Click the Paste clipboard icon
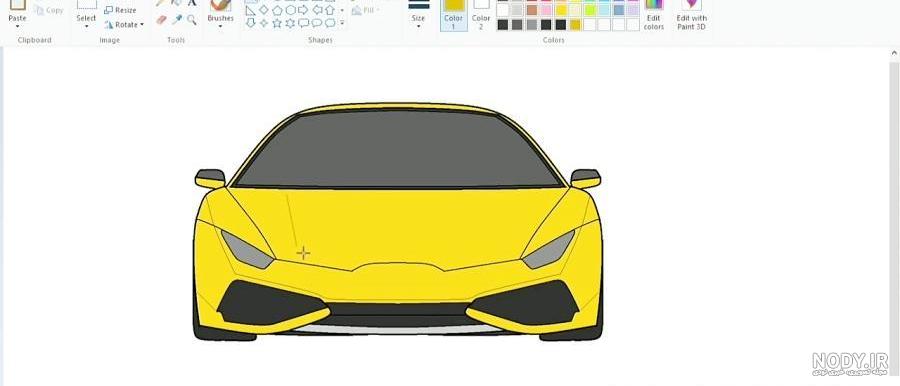The height and width of the screenshot is (386, 900). (18, 5)
